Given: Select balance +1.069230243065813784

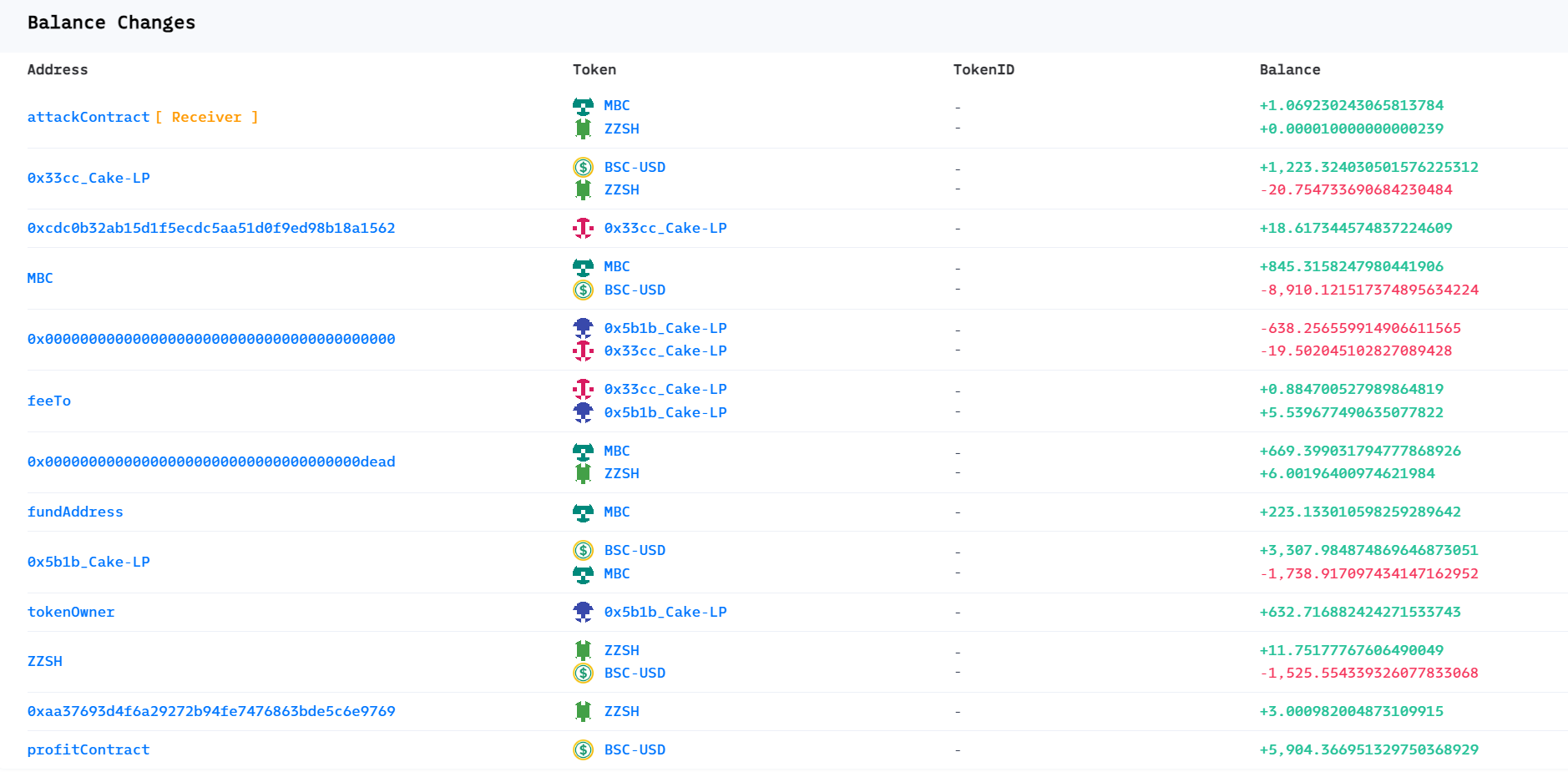Looking at the screenshot, I should (x=1352, y=105).
